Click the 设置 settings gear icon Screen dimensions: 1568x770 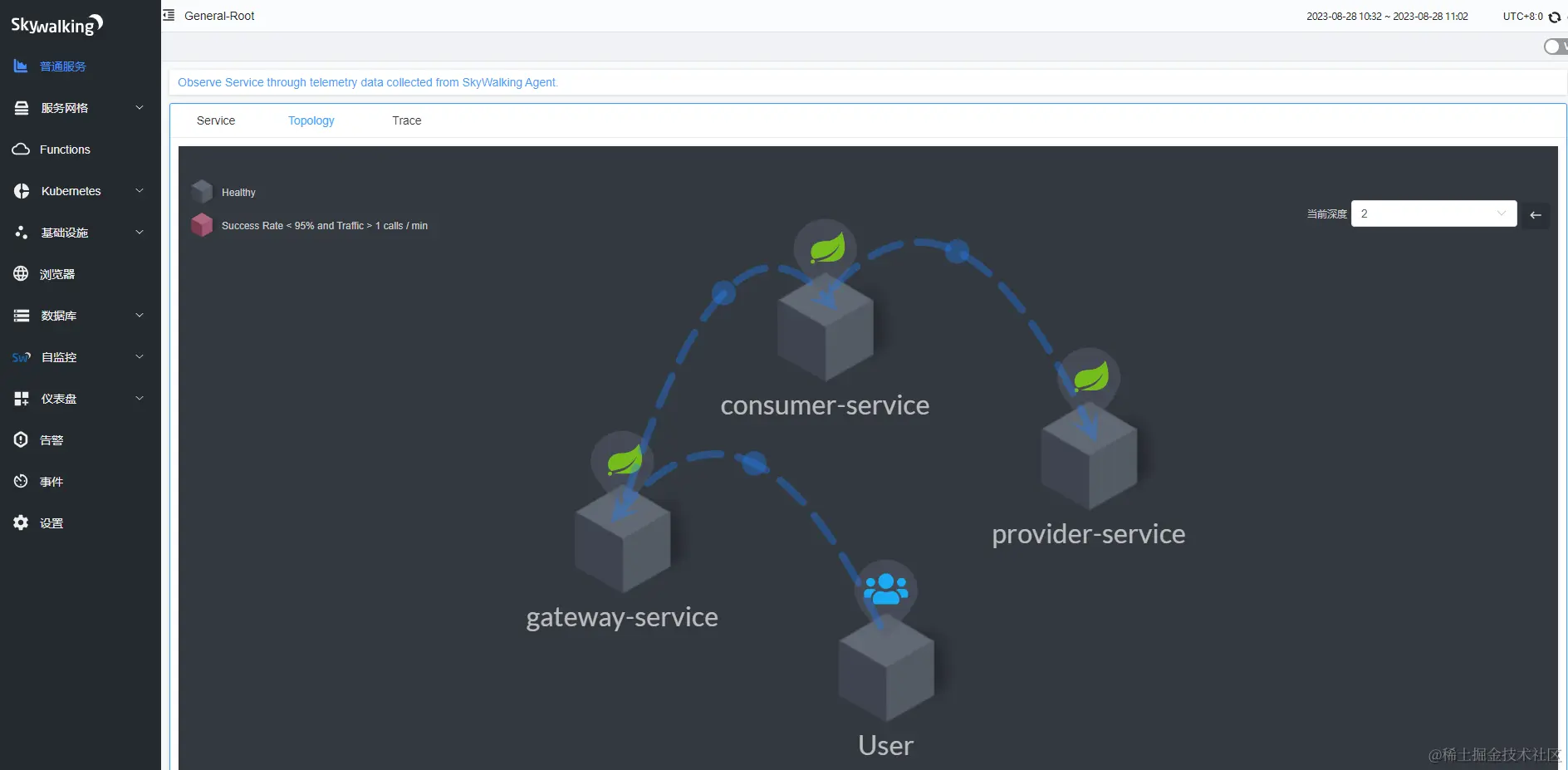(21, 522)
